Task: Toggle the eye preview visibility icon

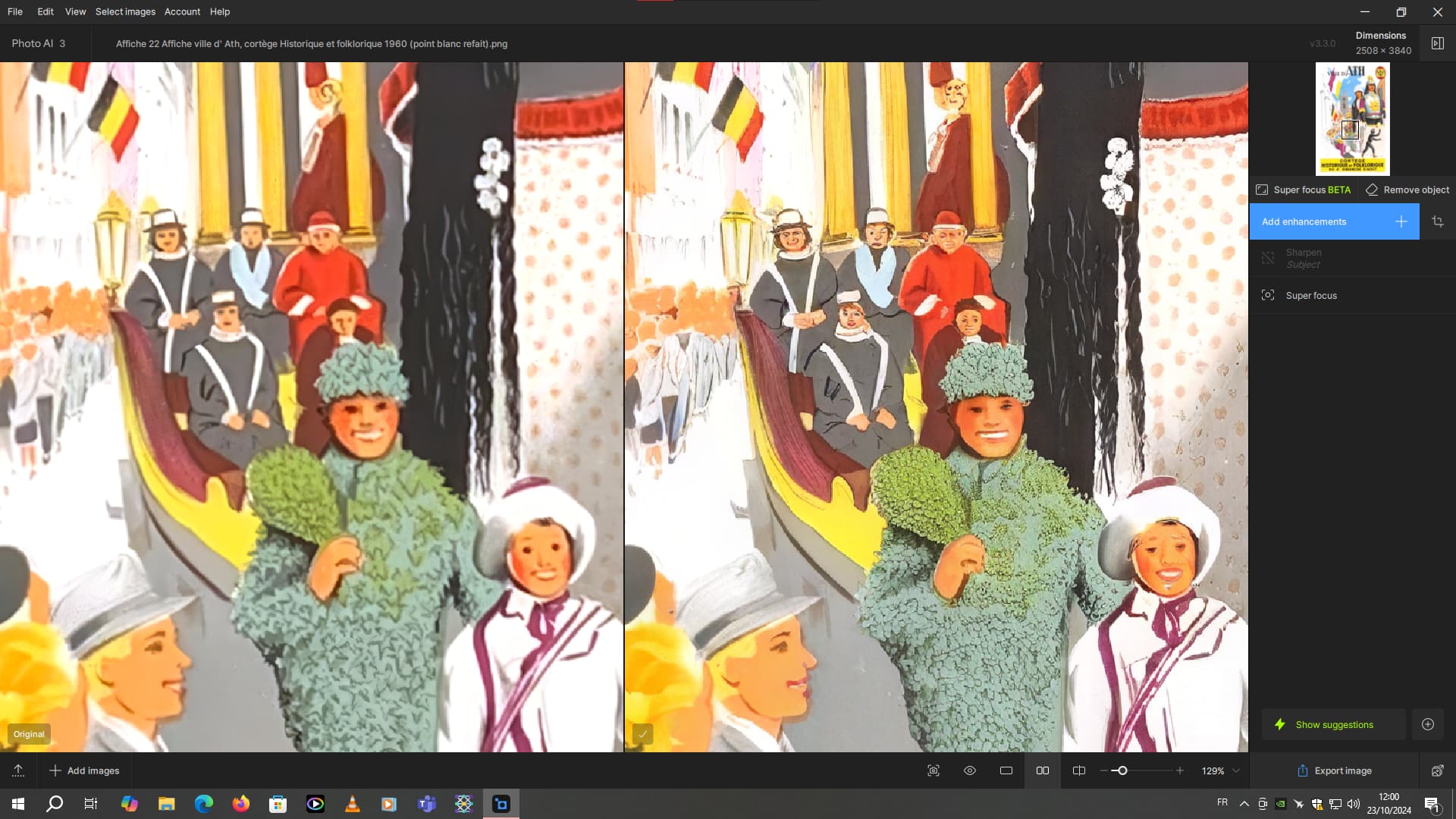Action: [x=970, y=770]
